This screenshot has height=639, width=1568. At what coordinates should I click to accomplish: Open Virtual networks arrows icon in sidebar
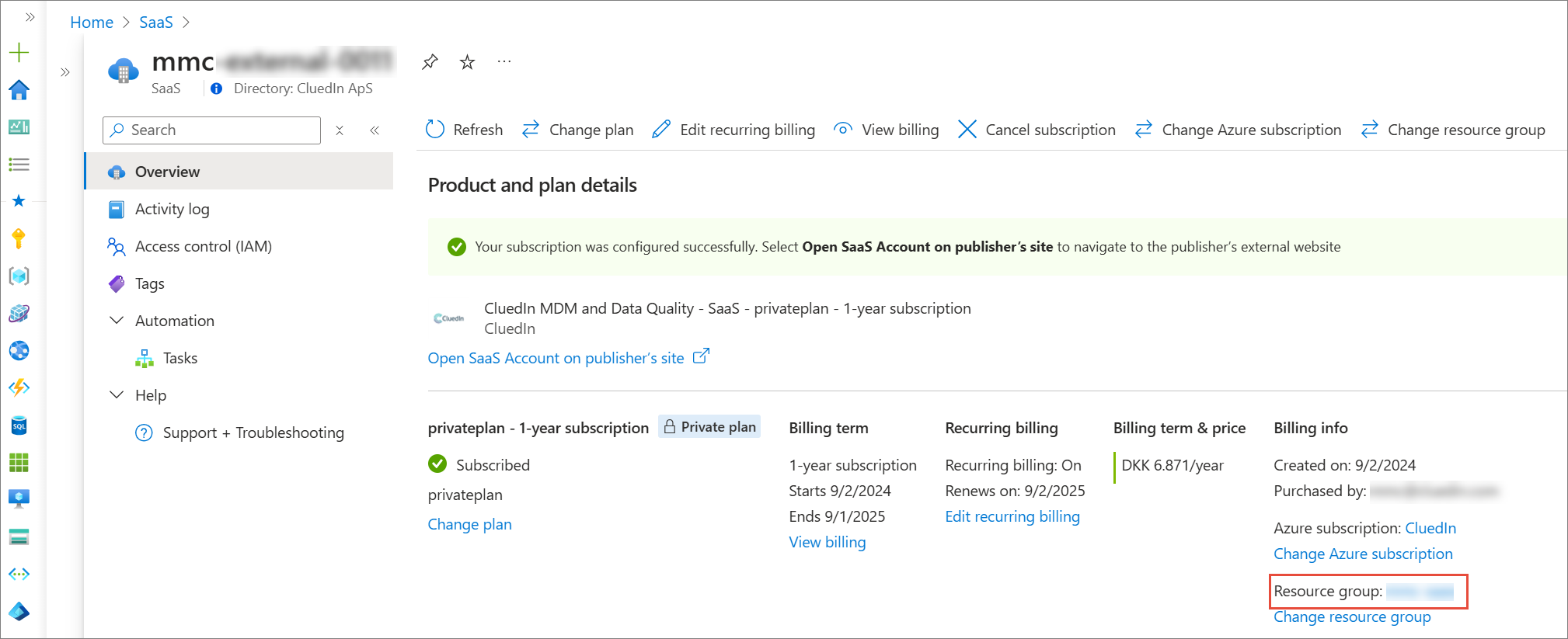coord(19,575)
